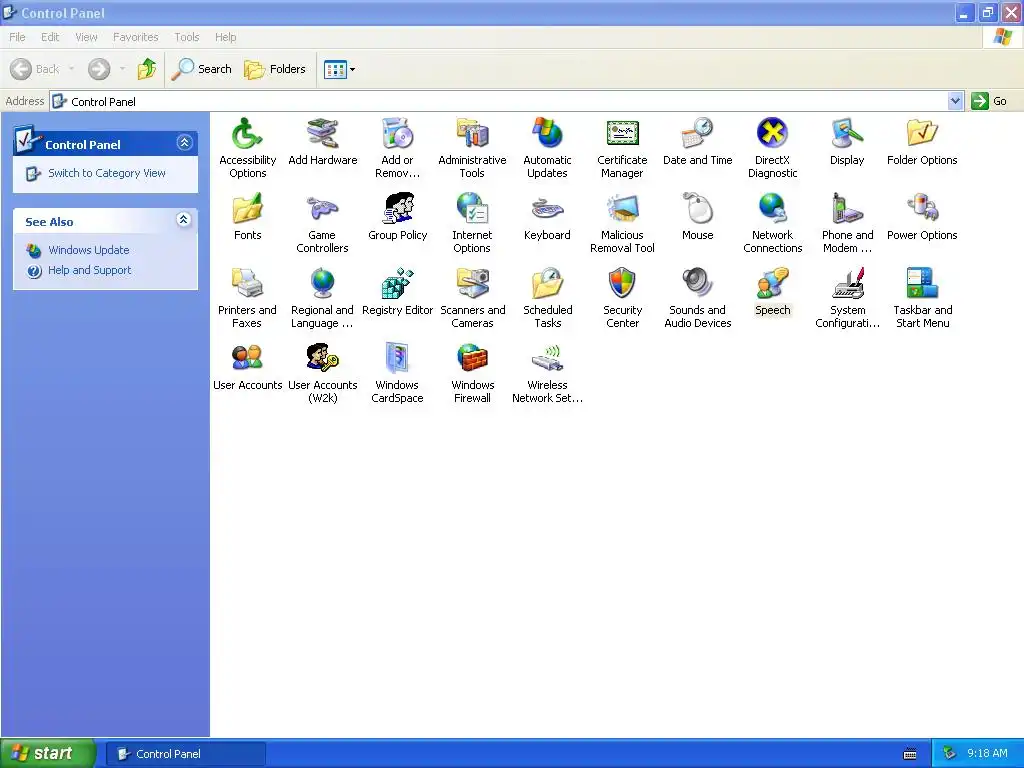
Task: Follow the Windows Update link
Action: pyautogui.click(x=88, y=250)
